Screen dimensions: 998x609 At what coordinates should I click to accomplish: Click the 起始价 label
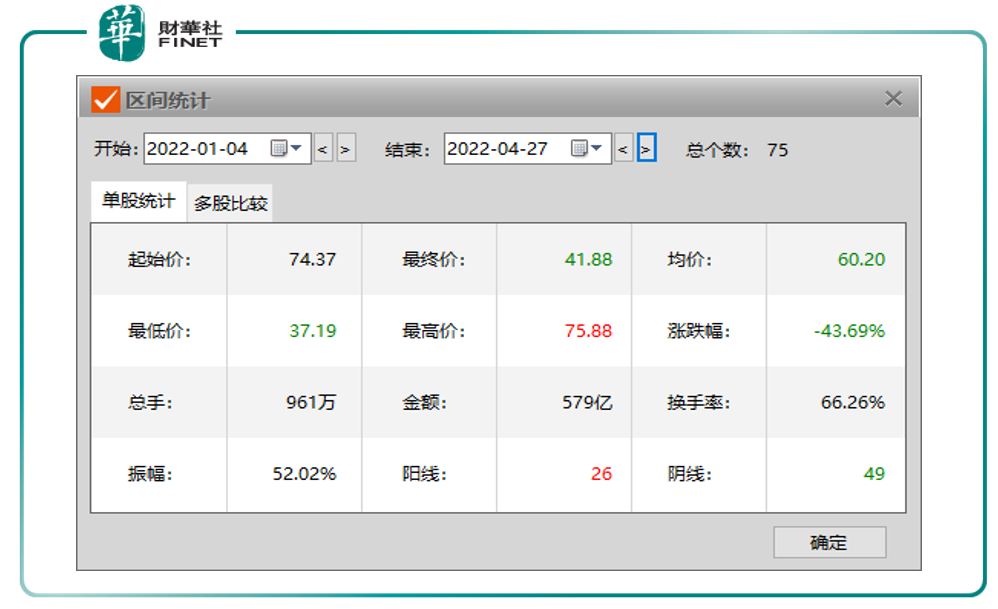[x=159, y=260]
